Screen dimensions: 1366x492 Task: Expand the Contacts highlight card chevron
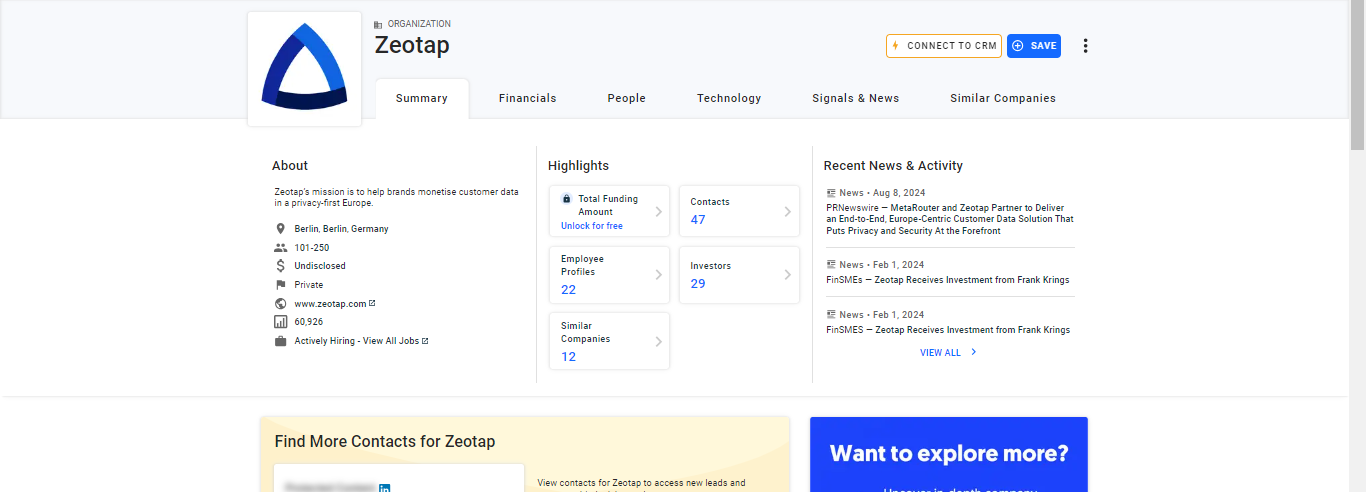pyautogui.click(x=787, y=211)
